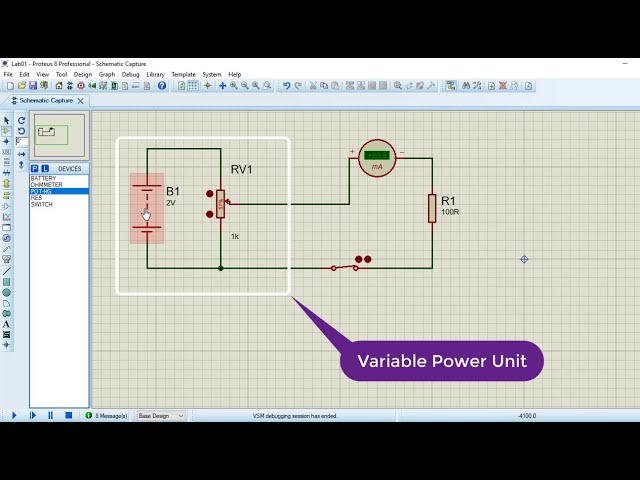This screenshot has width=640, height=480.
Task: Click the Rotate Anti-Clockwise button
Action: (22, 131)
